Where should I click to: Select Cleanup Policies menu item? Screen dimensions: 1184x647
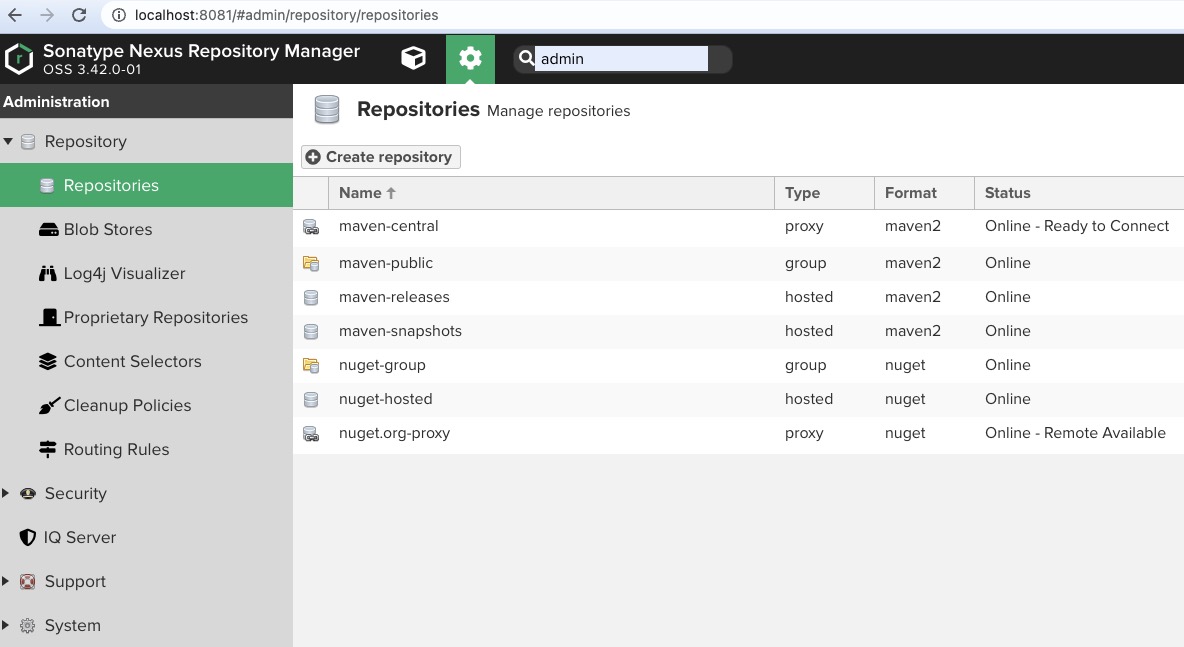click(127, 405)
